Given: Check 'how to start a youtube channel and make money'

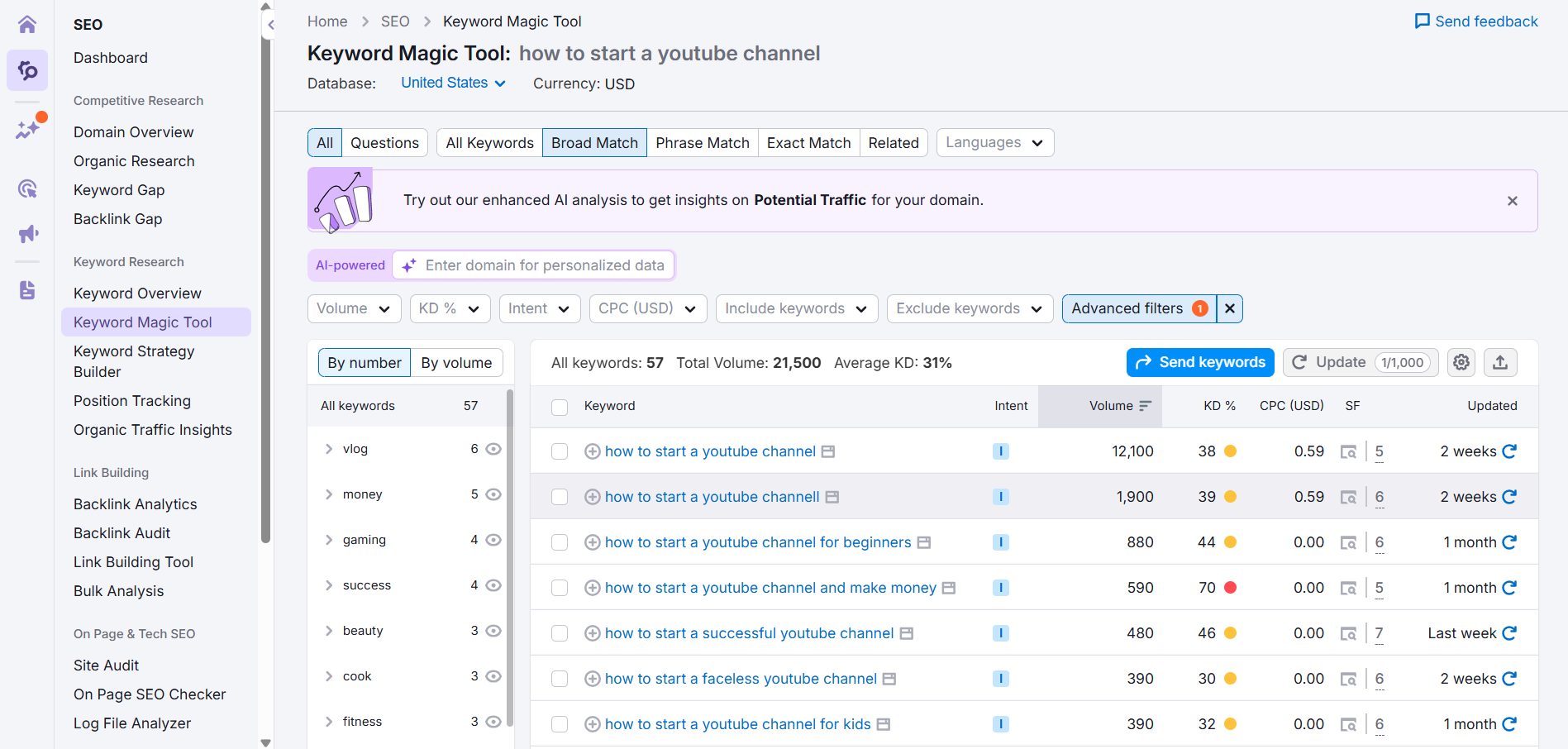Looking at the screenshot, I should pos(560,588).
